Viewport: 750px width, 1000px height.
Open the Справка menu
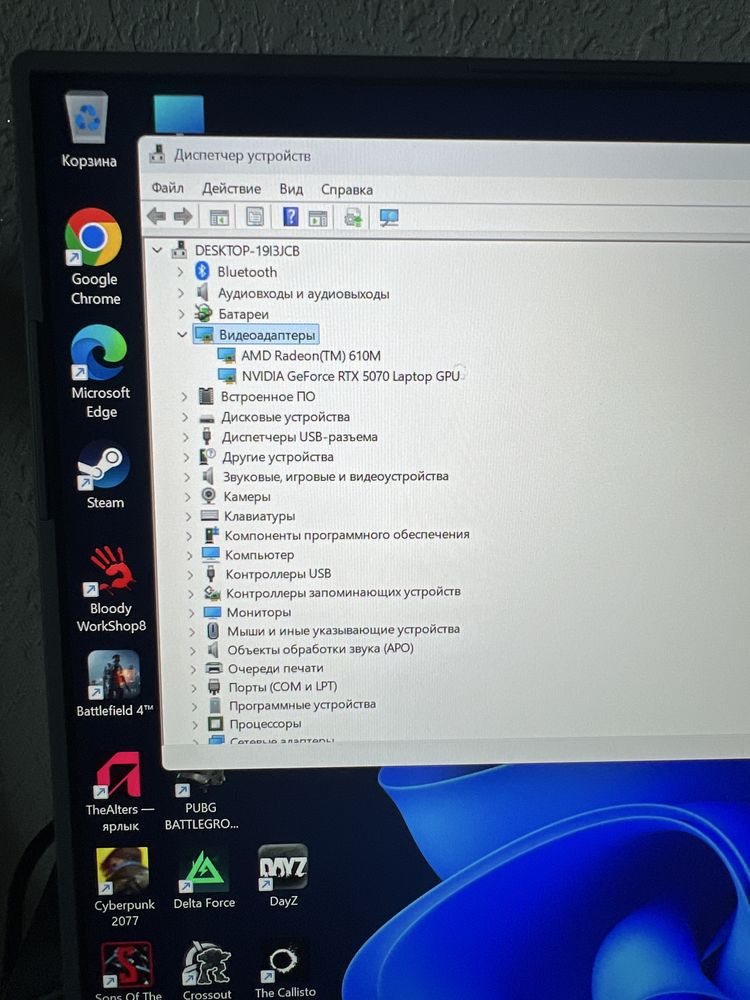point(346,190)
